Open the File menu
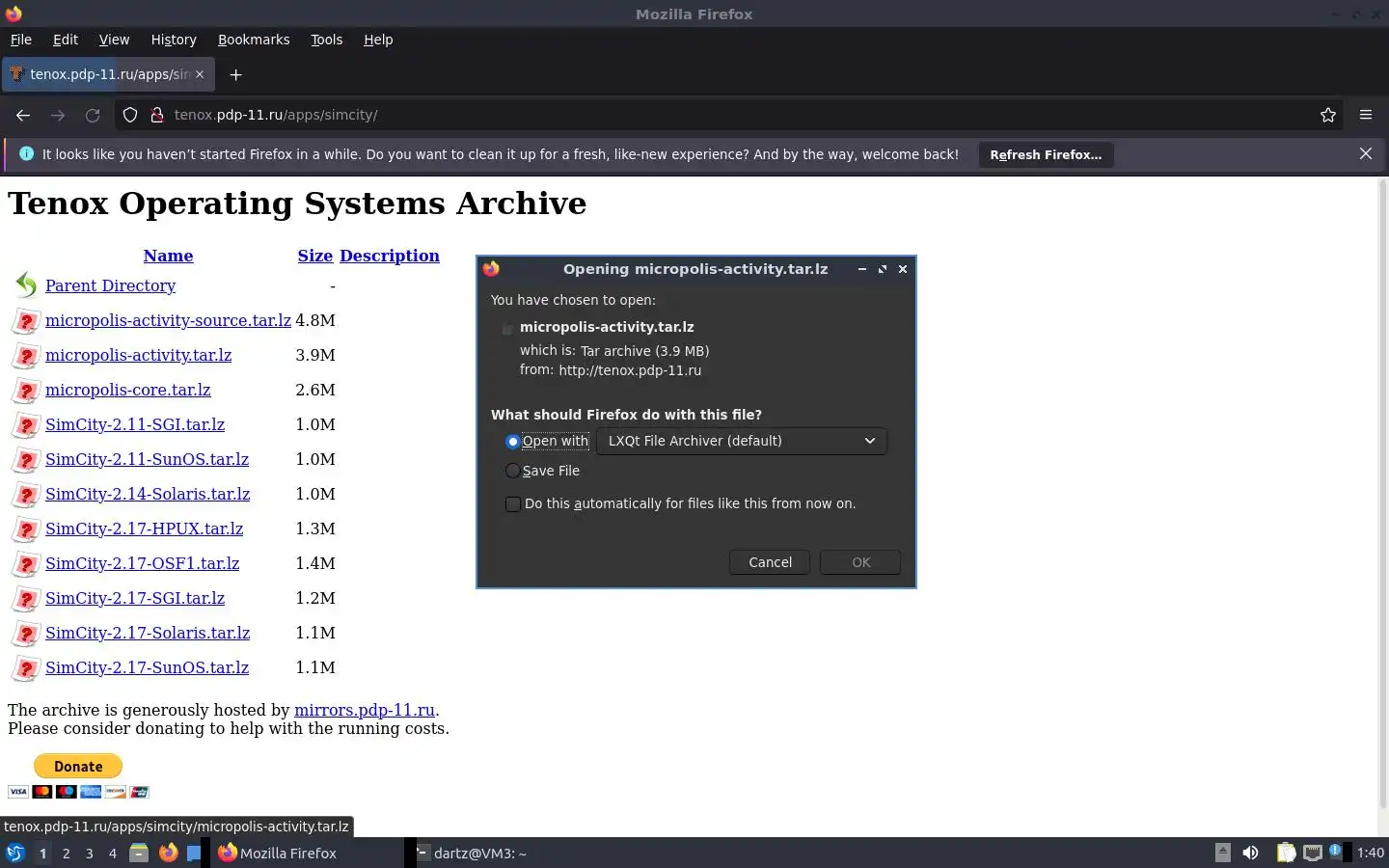Screen dimensions: 1389x868 21,40
